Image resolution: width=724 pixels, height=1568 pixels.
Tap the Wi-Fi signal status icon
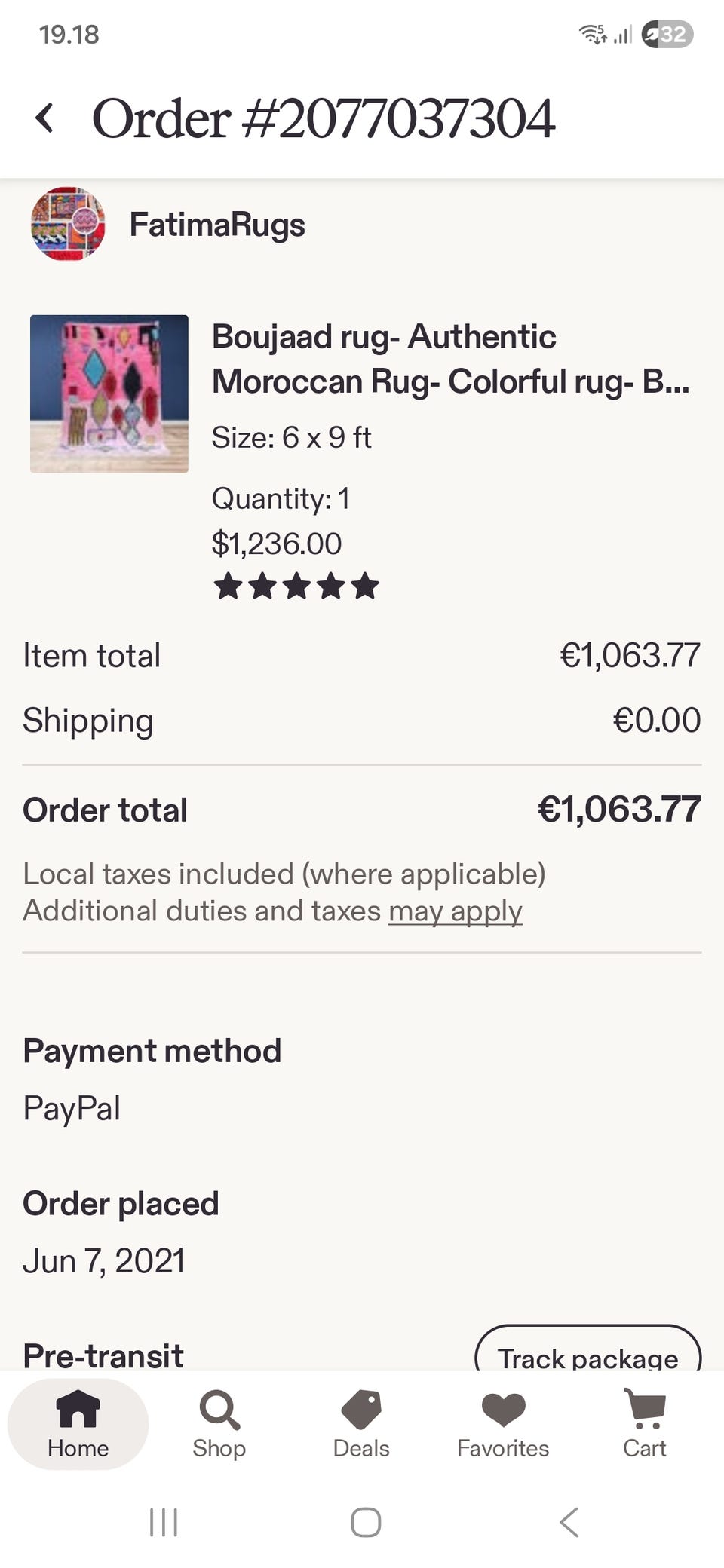coord(592,35)
